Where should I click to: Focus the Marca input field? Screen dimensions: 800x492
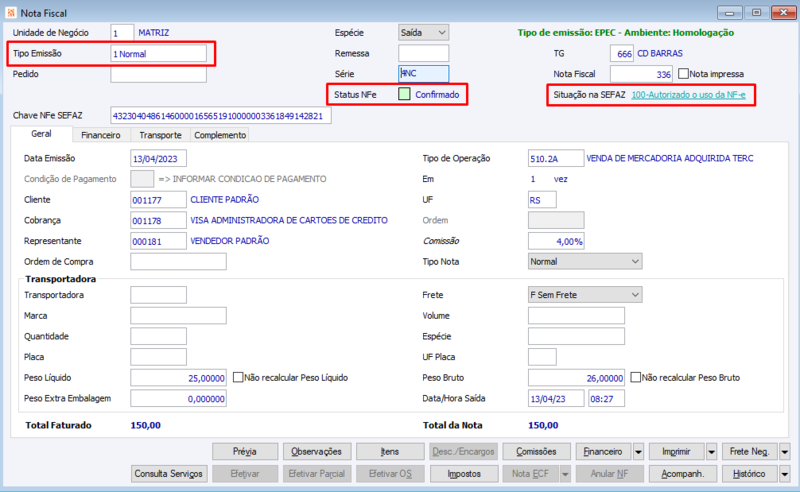[178, 315]
